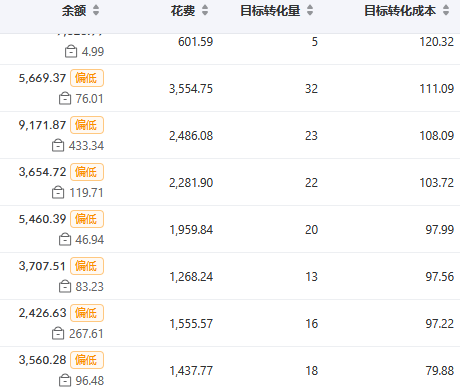Screen dimensions: 460x390
Task: Click 偏低 tag next to 3,654.72
Action: click(x=87, y=172)
